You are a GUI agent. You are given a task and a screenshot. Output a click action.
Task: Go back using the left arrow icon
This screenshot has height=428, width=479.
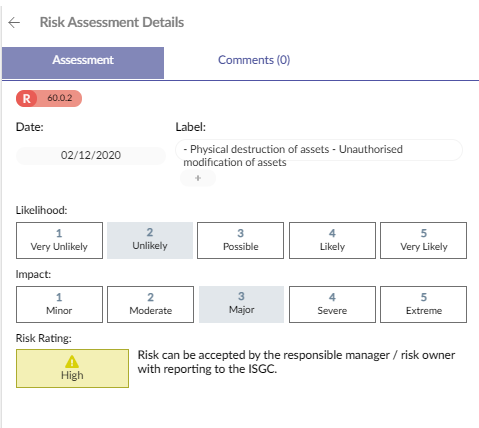point(14,23)
